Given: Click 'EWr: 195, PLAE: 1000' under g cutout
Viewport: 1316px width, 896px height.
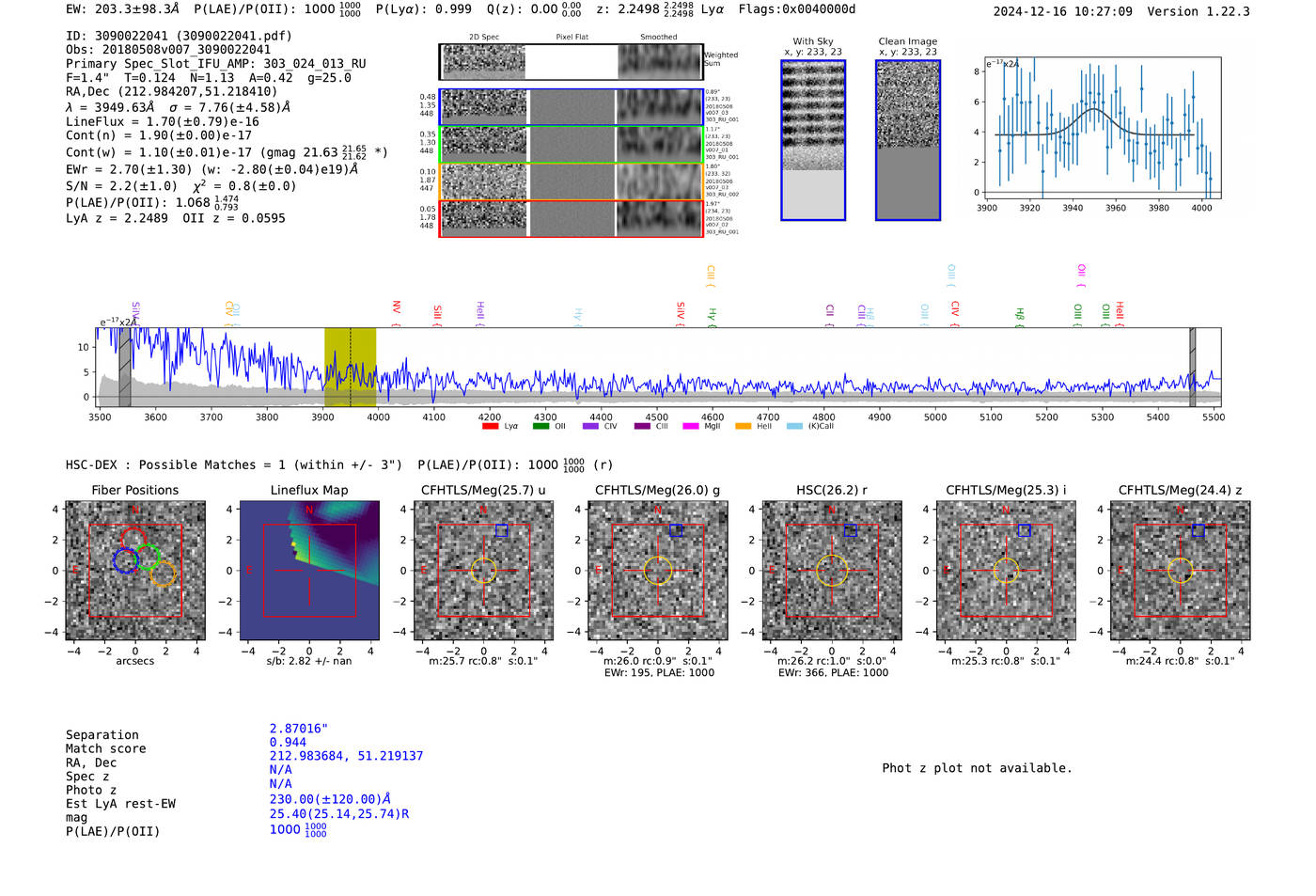Looking at the screenshot, I should [659, 673].
